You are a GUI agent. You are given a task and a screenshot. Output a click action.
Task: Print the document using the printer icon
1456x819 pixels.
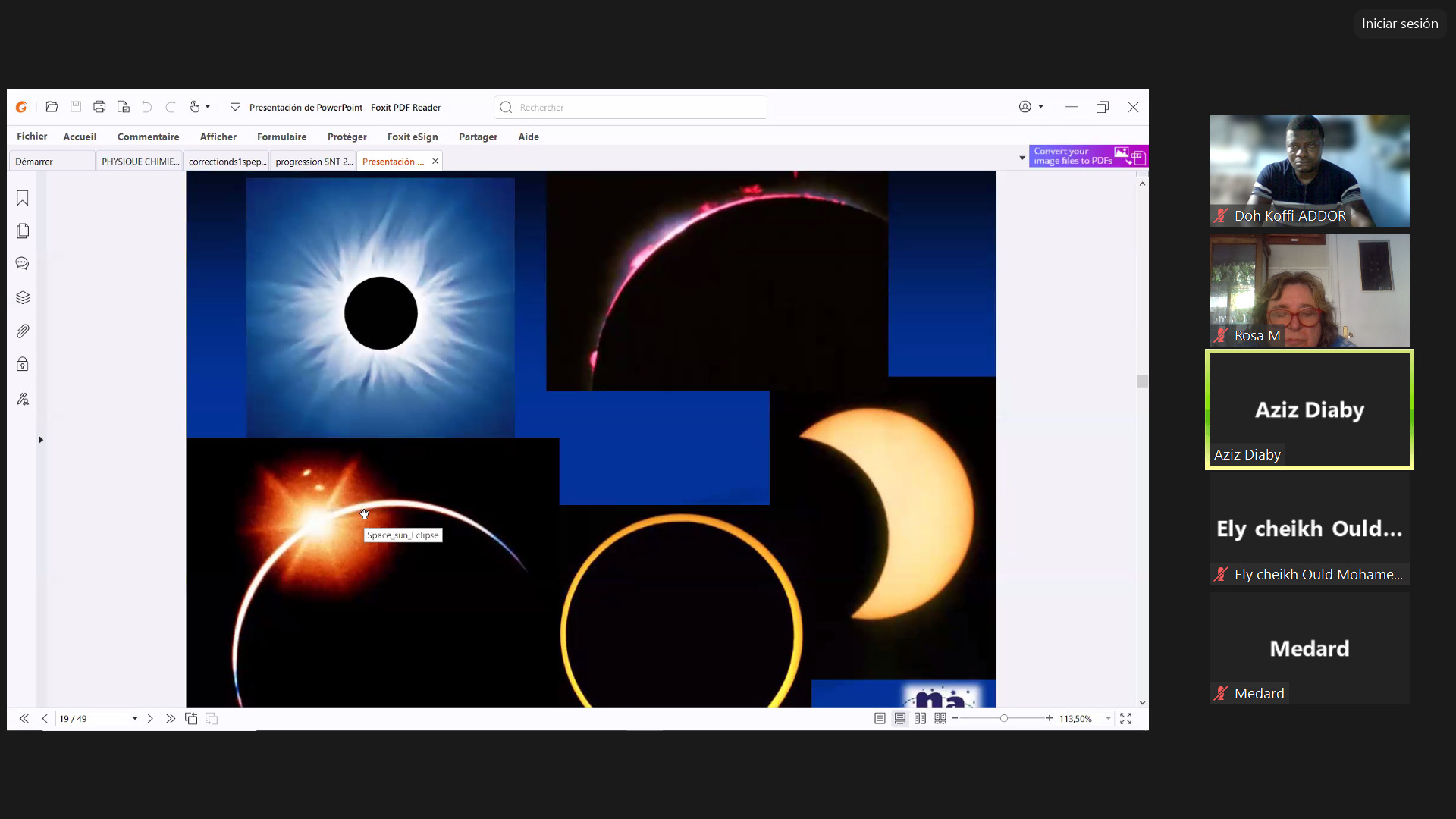[x=99, y=107]
